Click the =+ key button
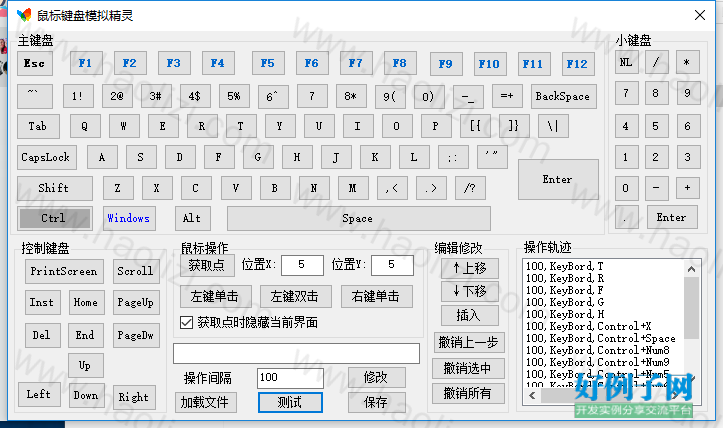This screenshot has height=428, width=723. pyautogui.click(x=507, y=96)
